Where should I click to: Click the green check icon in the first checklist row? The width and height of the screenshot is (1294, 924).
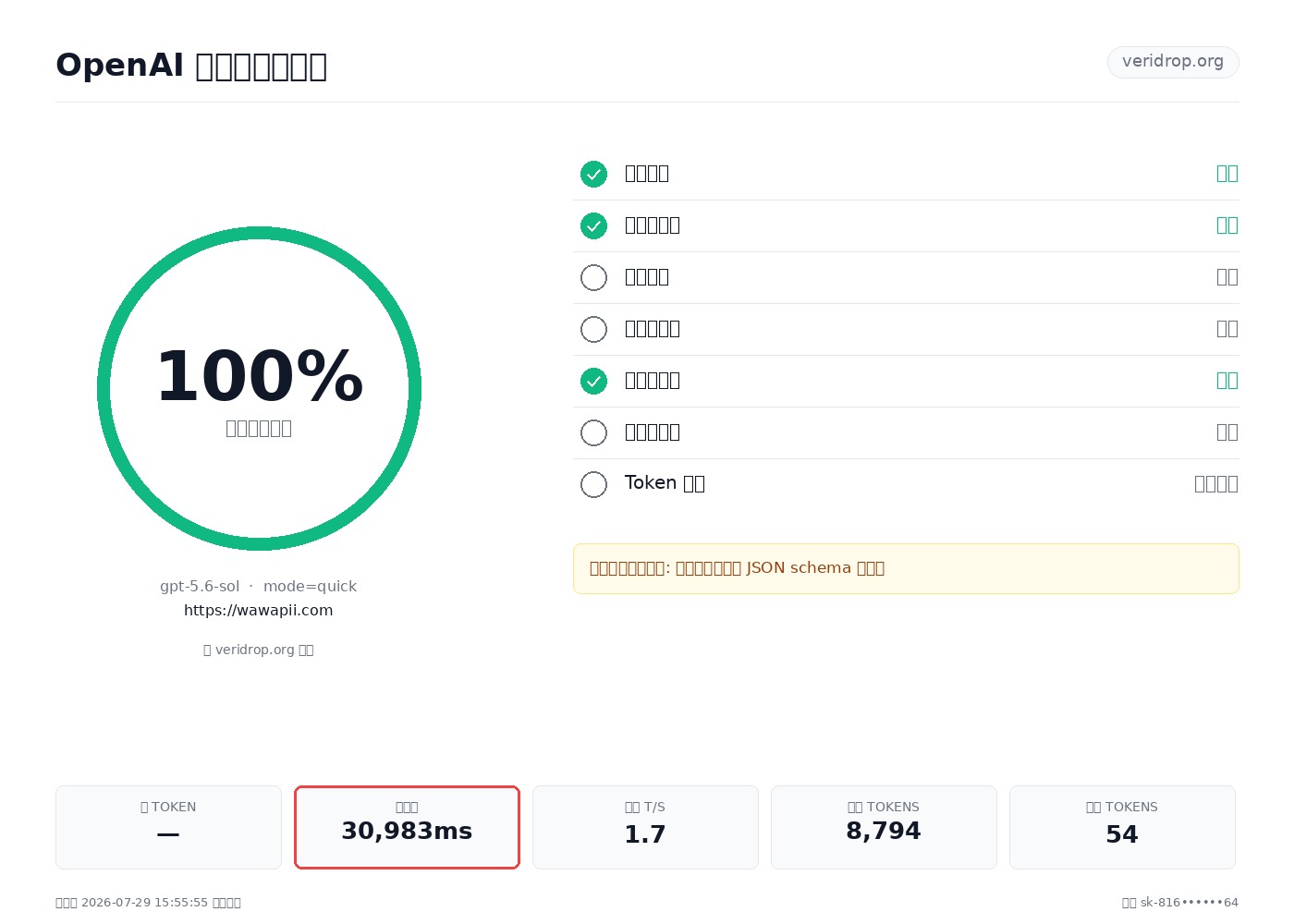click(593, 174)
